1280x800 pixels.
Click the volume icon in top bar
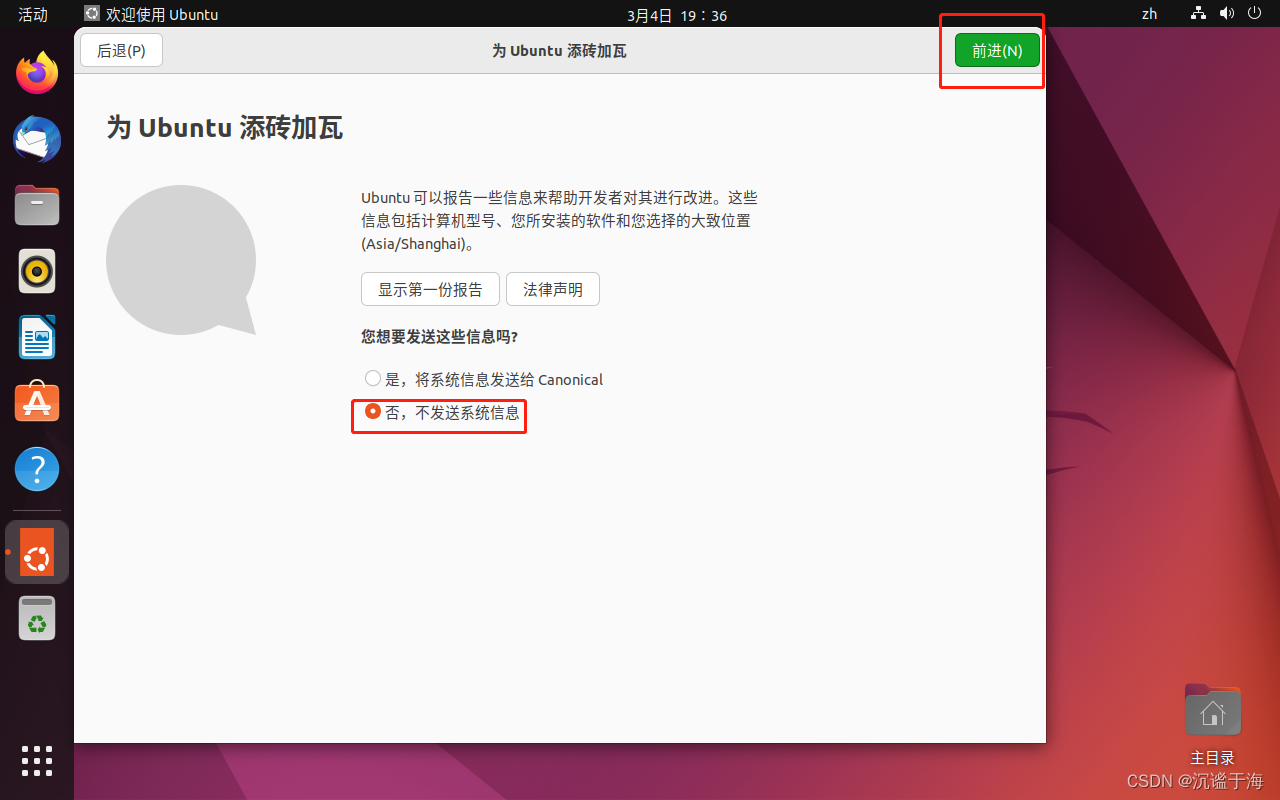tap(1227, 14)
